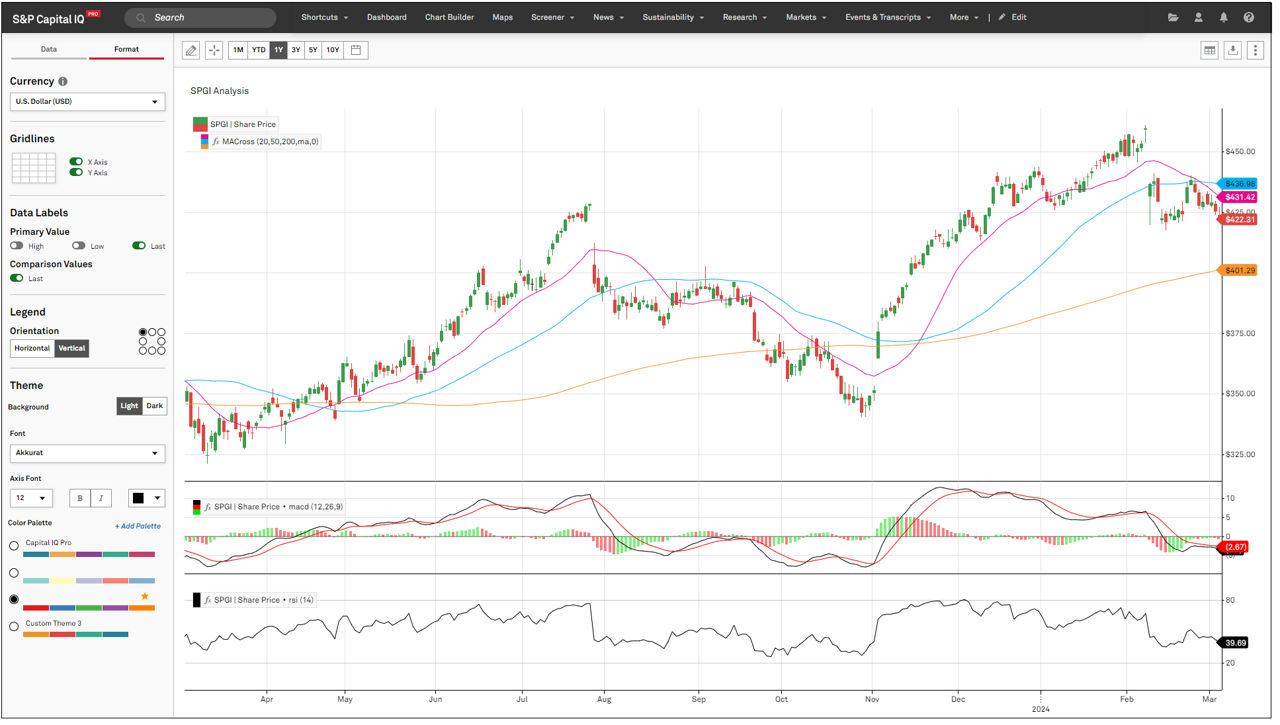Expand the Screener menu

(x=553, y=17)
